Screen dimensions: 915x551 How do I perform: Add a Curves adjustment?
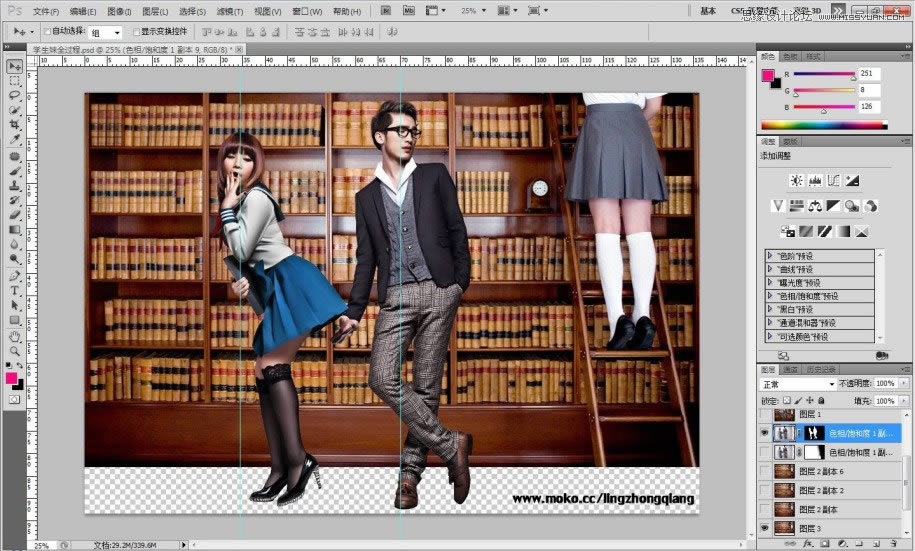tap(833, 181)
